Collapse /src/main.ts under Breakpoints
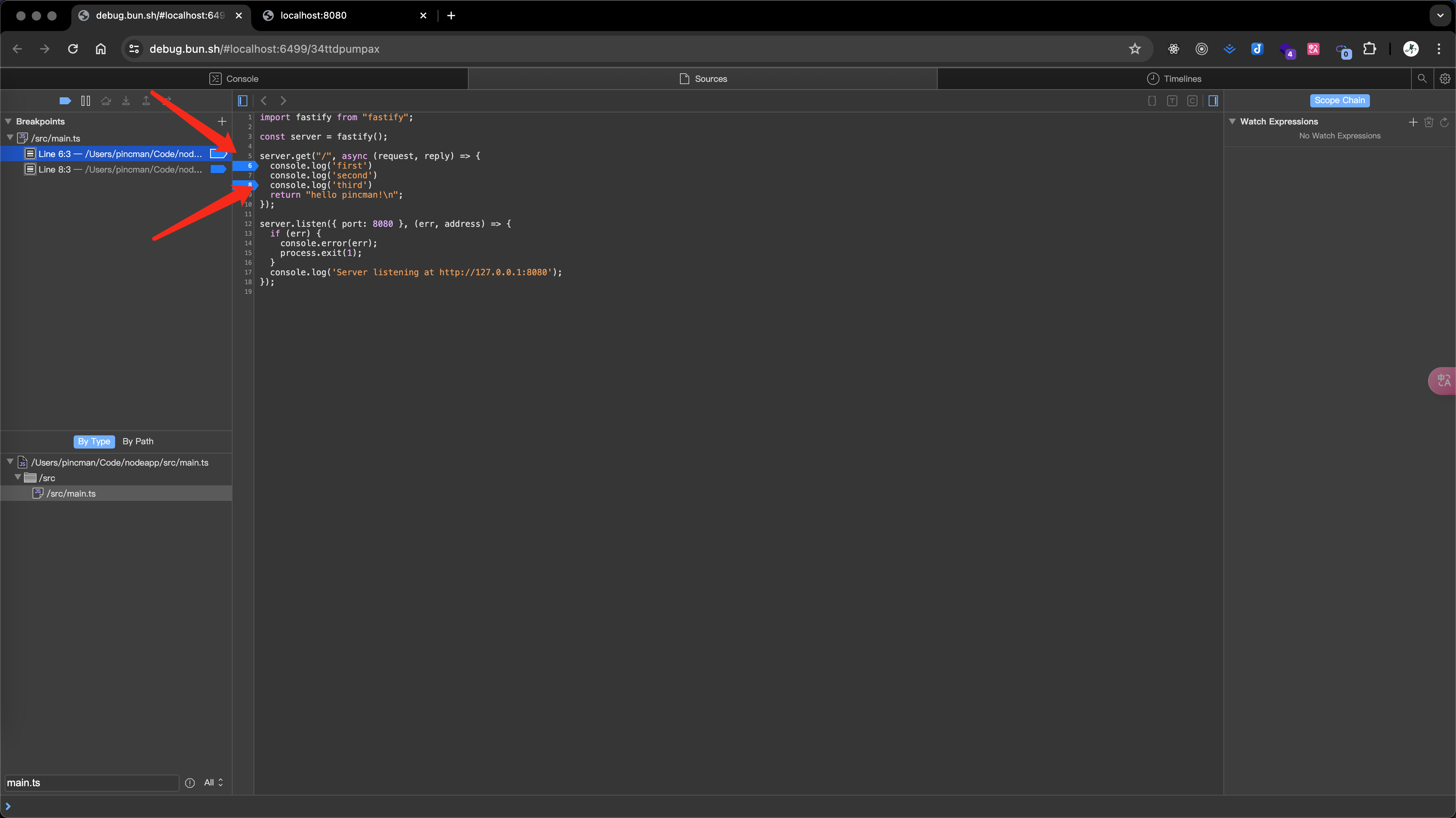Viewport: 1456px width, 818px height. coord(10,137)
